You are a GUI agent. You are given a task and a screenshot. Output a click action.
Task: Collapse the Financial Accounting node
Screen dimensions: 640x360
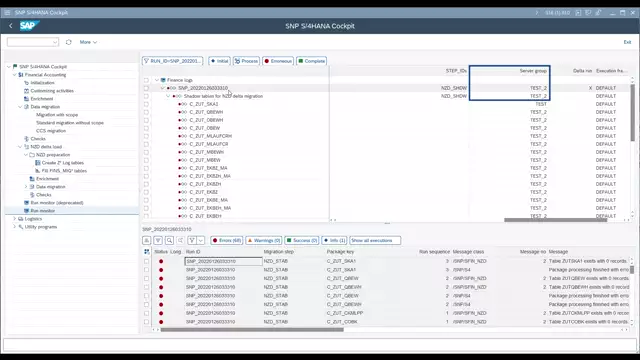click(x=15, y=75)
